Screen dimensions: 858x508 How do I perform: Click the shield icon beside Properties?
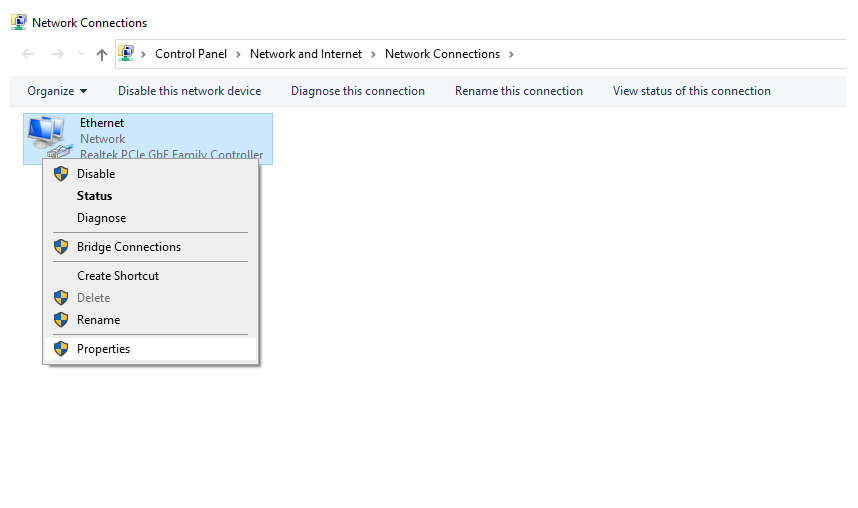61,349
